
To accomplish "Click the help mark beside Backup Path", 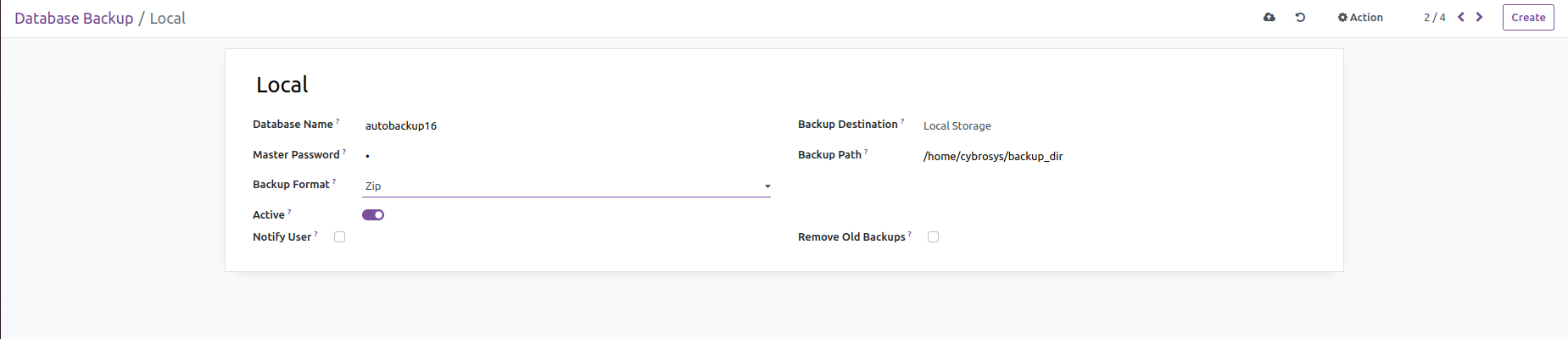I will tap(866, 152).
